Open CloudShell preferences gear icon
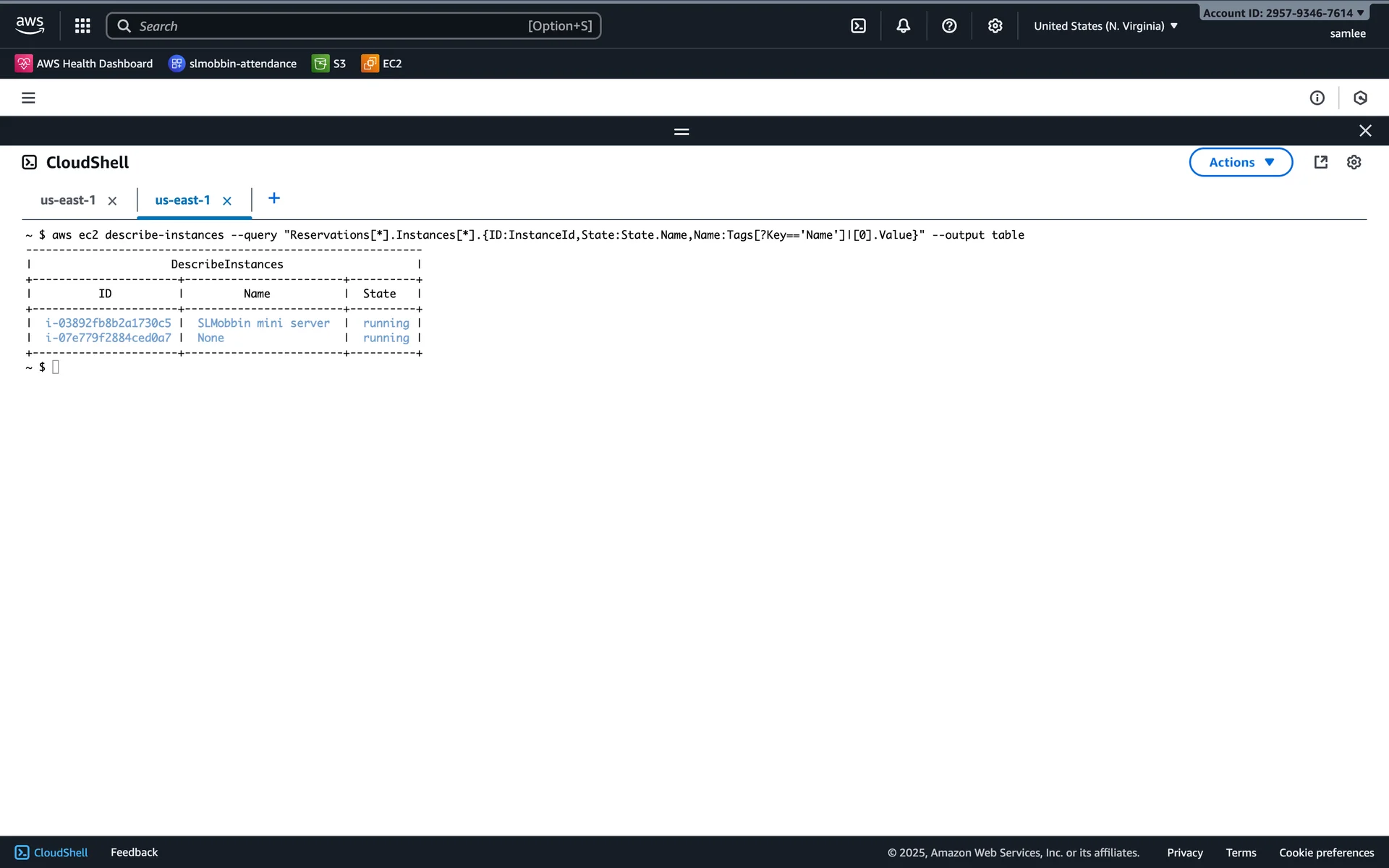 (1354, 162)
